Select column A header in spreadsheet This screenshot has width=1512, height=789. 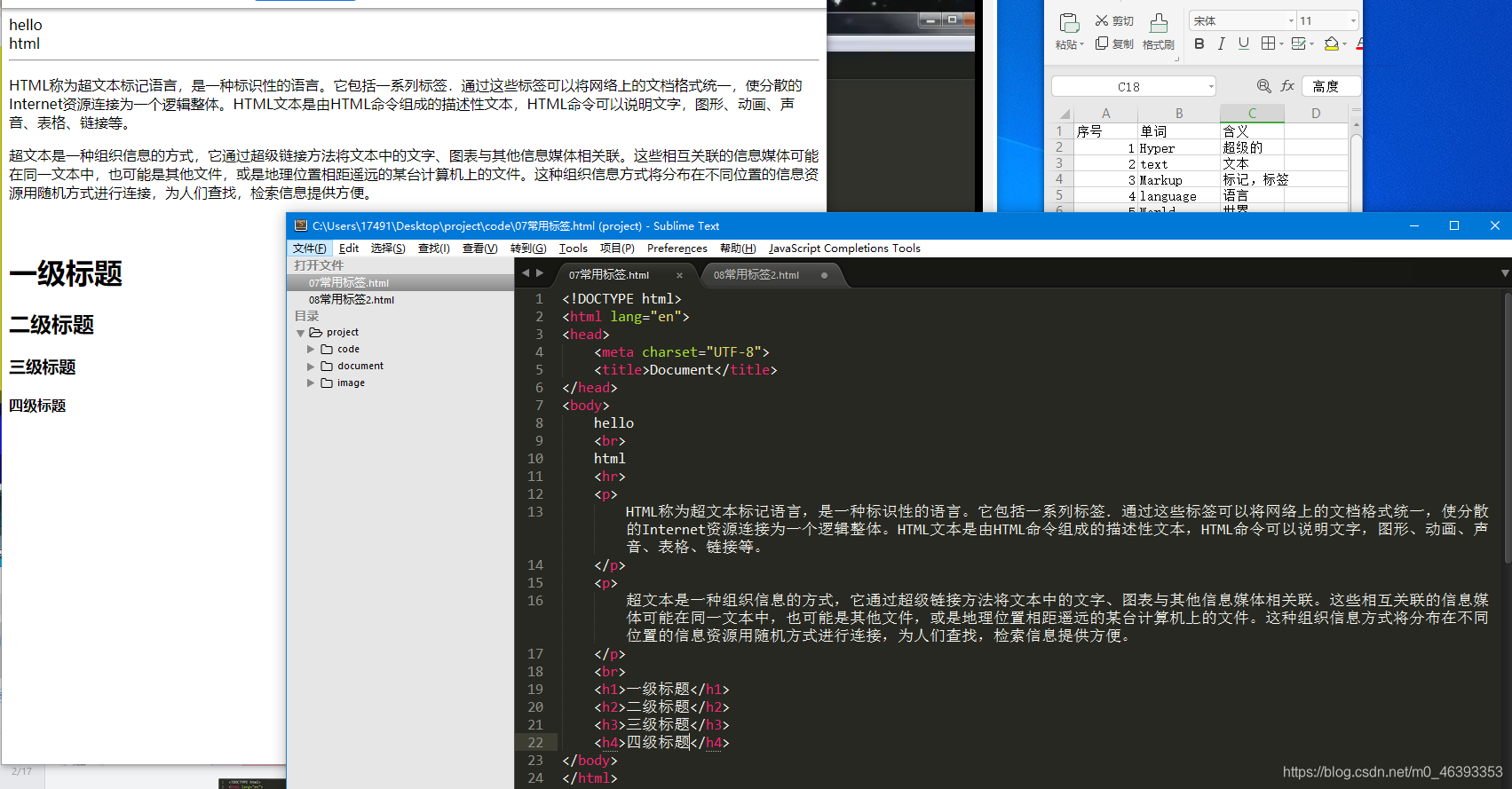pos(1105,114)
